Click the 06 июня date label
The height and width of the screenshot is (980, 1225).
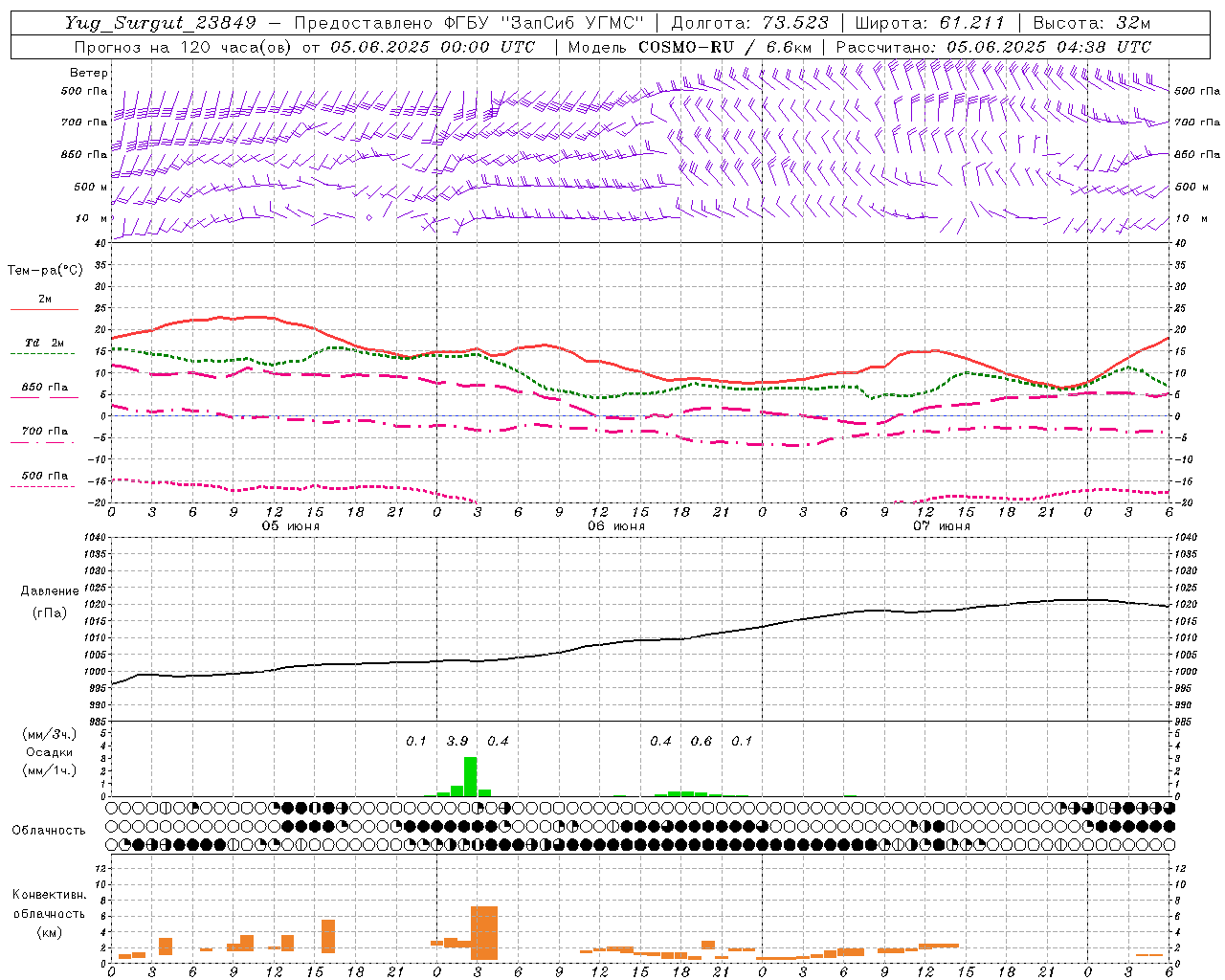[x=616, y=526]
